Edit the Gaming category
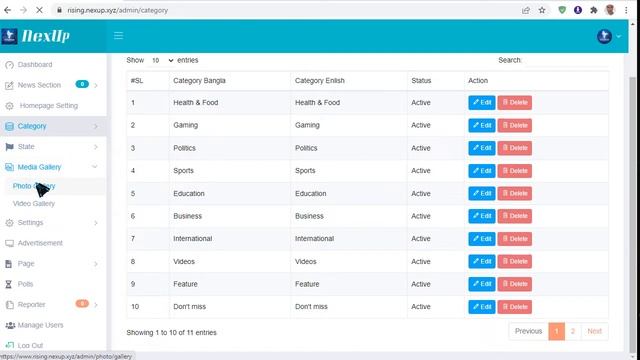This screenshot has height=360, width=640. (482, 125)
